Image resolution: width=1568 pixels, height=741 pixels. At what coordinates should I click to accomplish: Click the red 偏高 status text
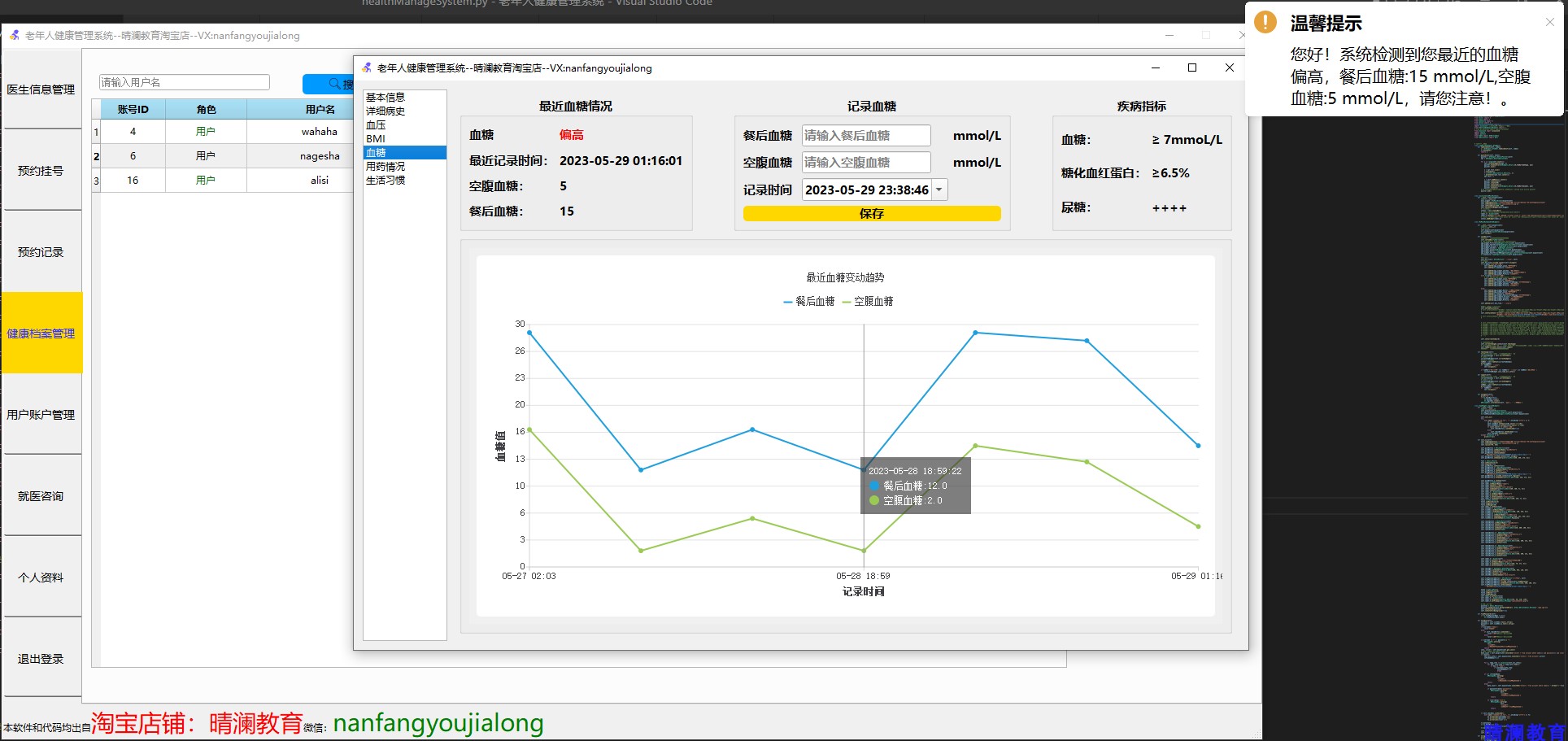(572, 135)
